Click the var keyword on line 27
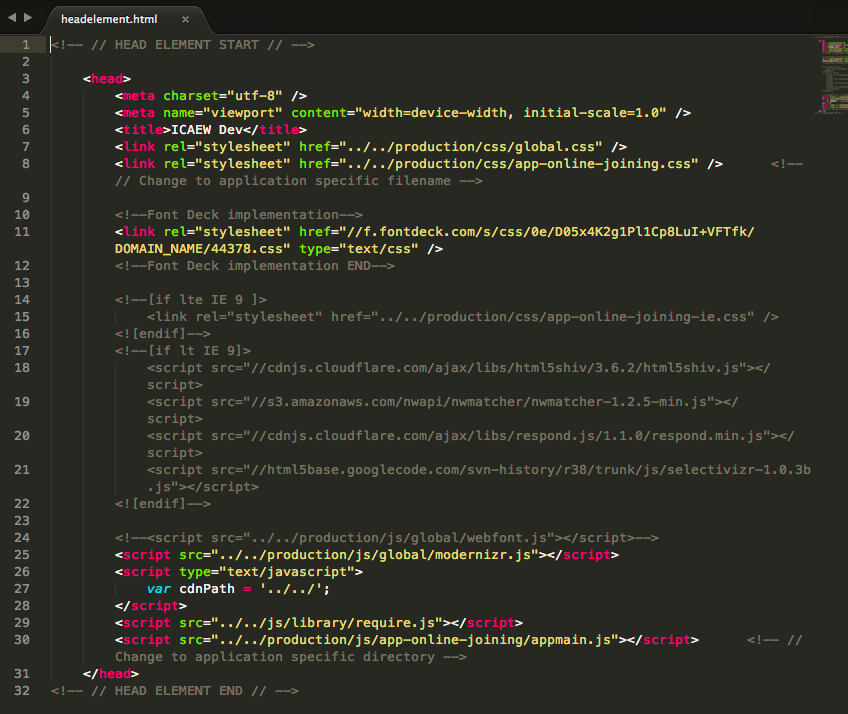Viewport: 848px width, 714px height. click(x=159, y=589)
